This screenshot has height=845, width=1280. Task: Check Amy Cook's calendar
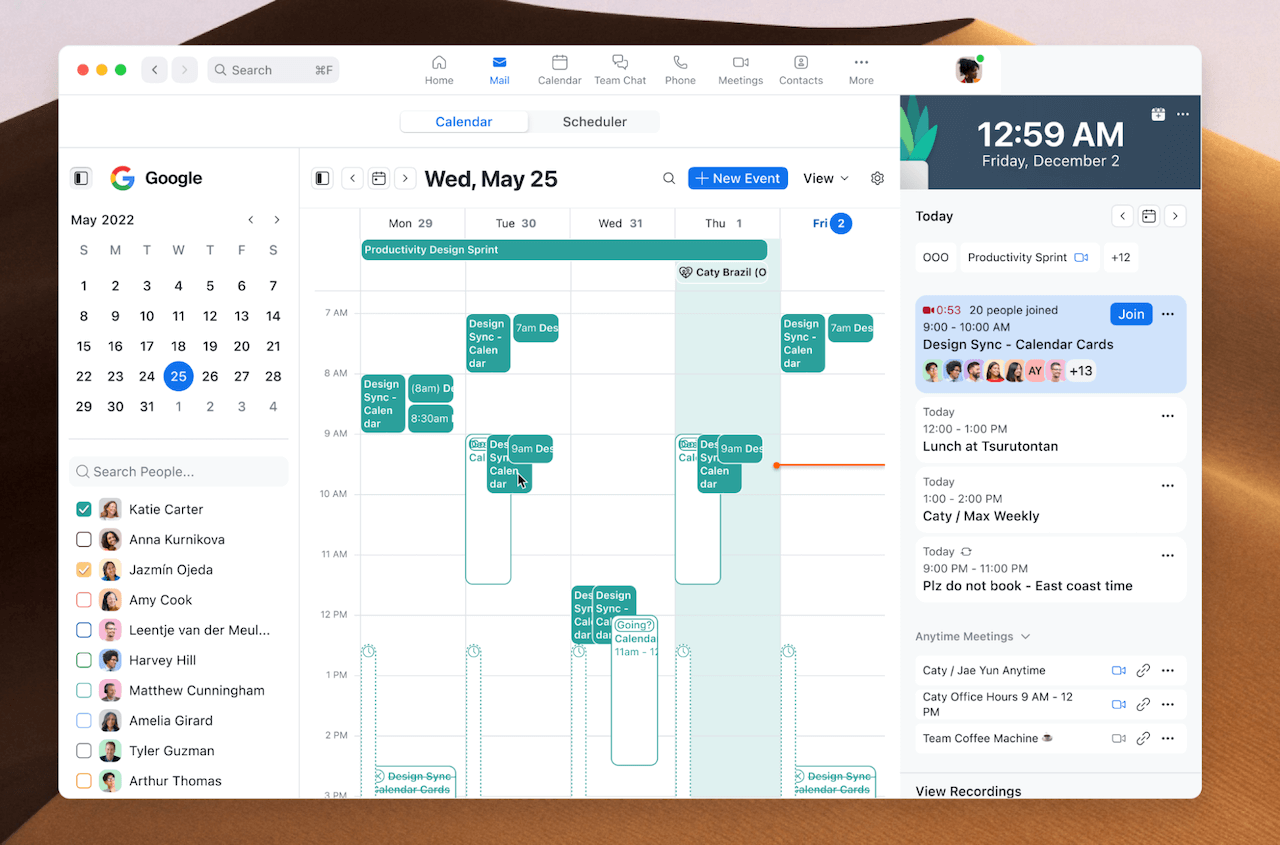(x=84, y=600)
